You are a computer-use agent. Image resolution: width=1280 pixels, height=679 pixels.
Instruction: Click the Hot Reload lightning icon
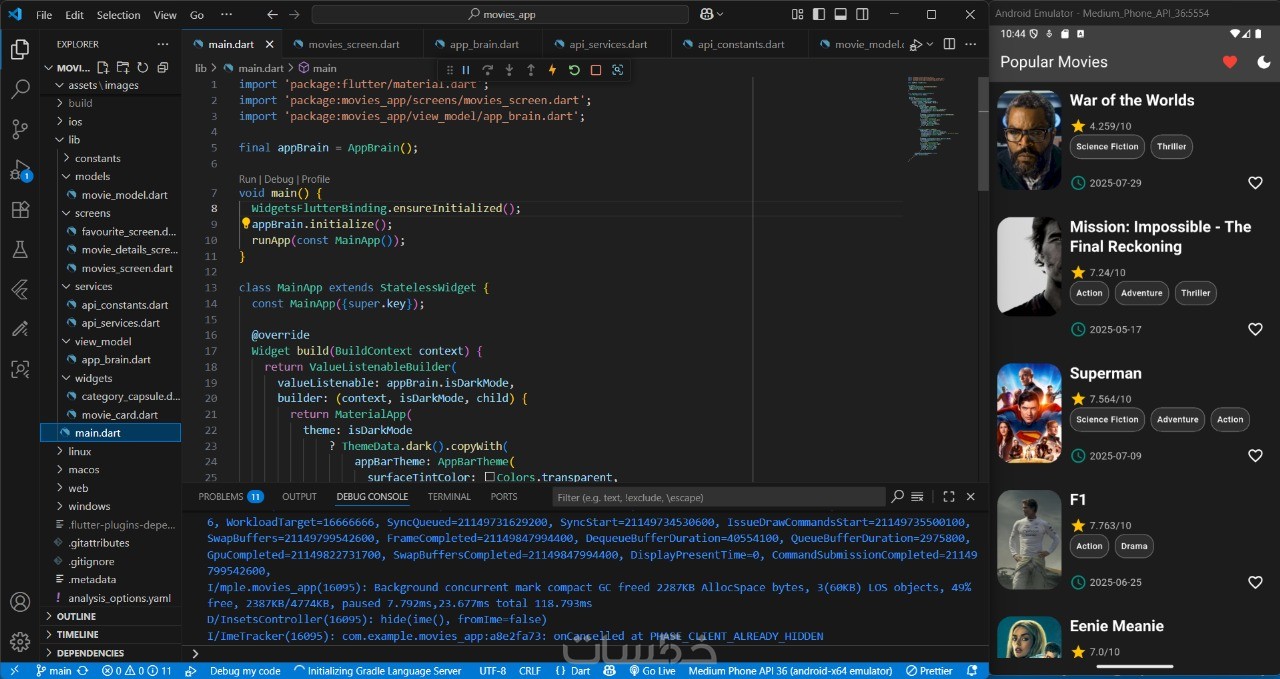pyautogui.click(x=552, y=70)
